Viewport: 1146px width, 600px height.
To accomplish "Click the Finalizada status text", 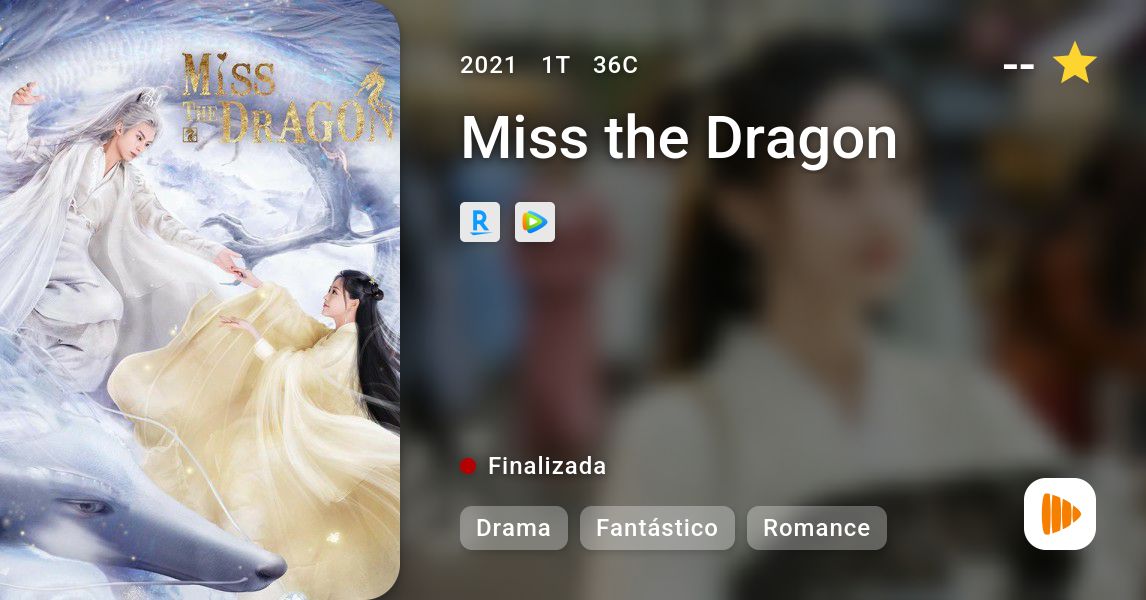I will [x=547, y=466].
